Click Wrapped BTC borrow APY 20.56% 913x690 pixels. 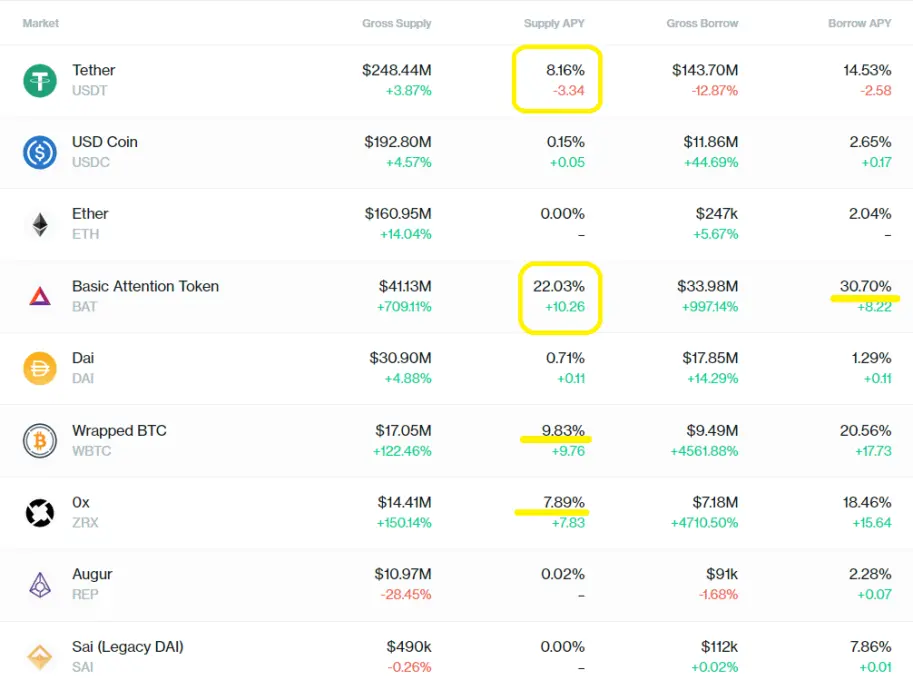pos(865,431)
